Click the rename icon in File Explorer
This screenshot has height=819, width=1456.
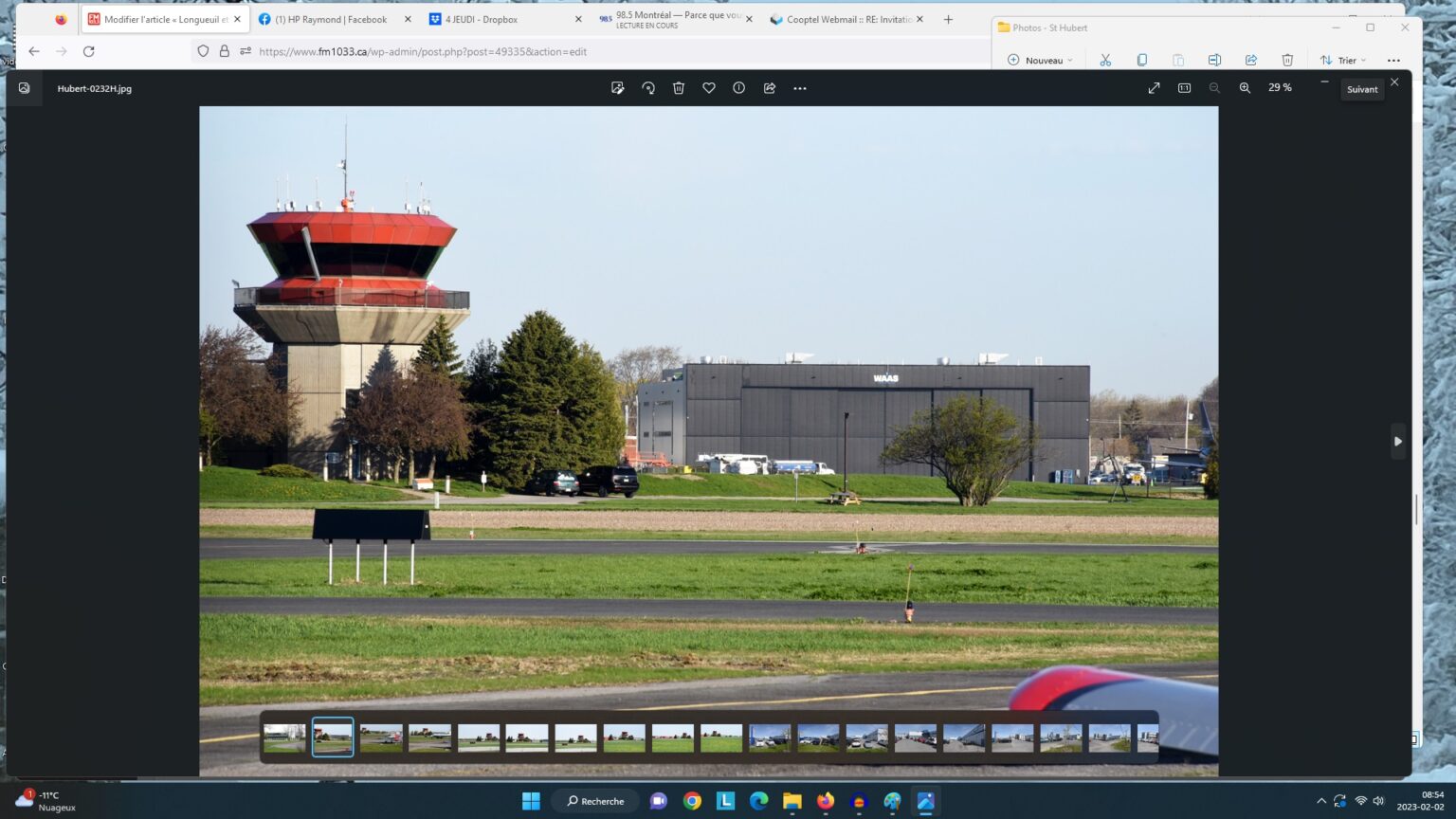pyautogui.click(x=1214, y=60)
